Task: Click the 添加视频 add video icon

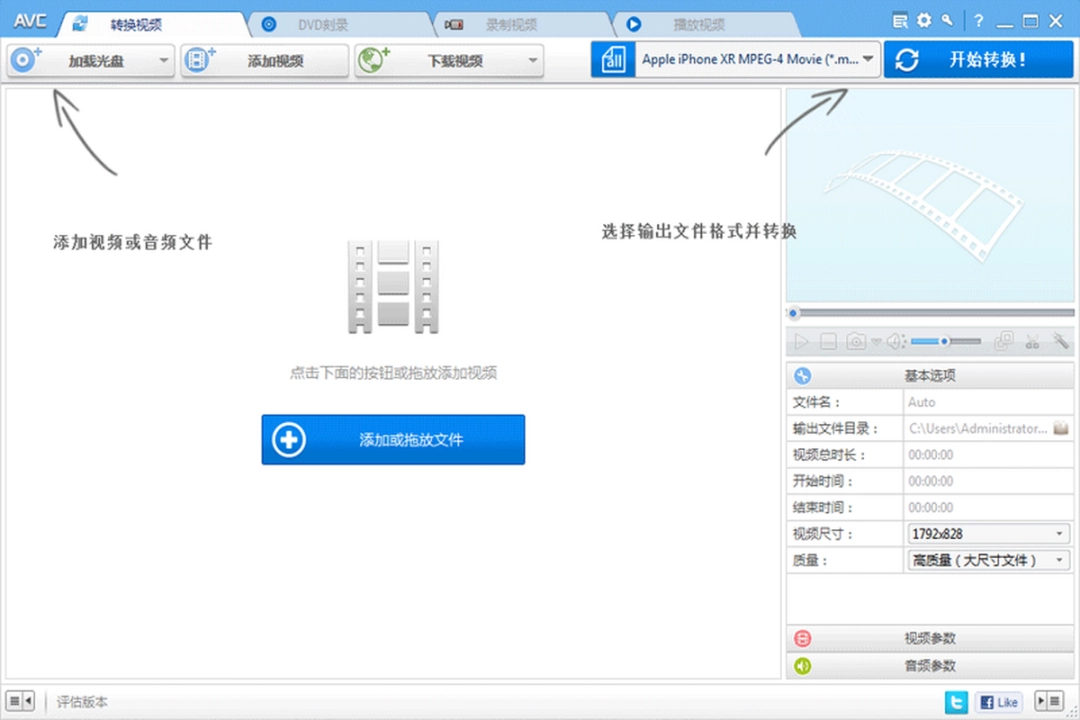Action: 200,60
